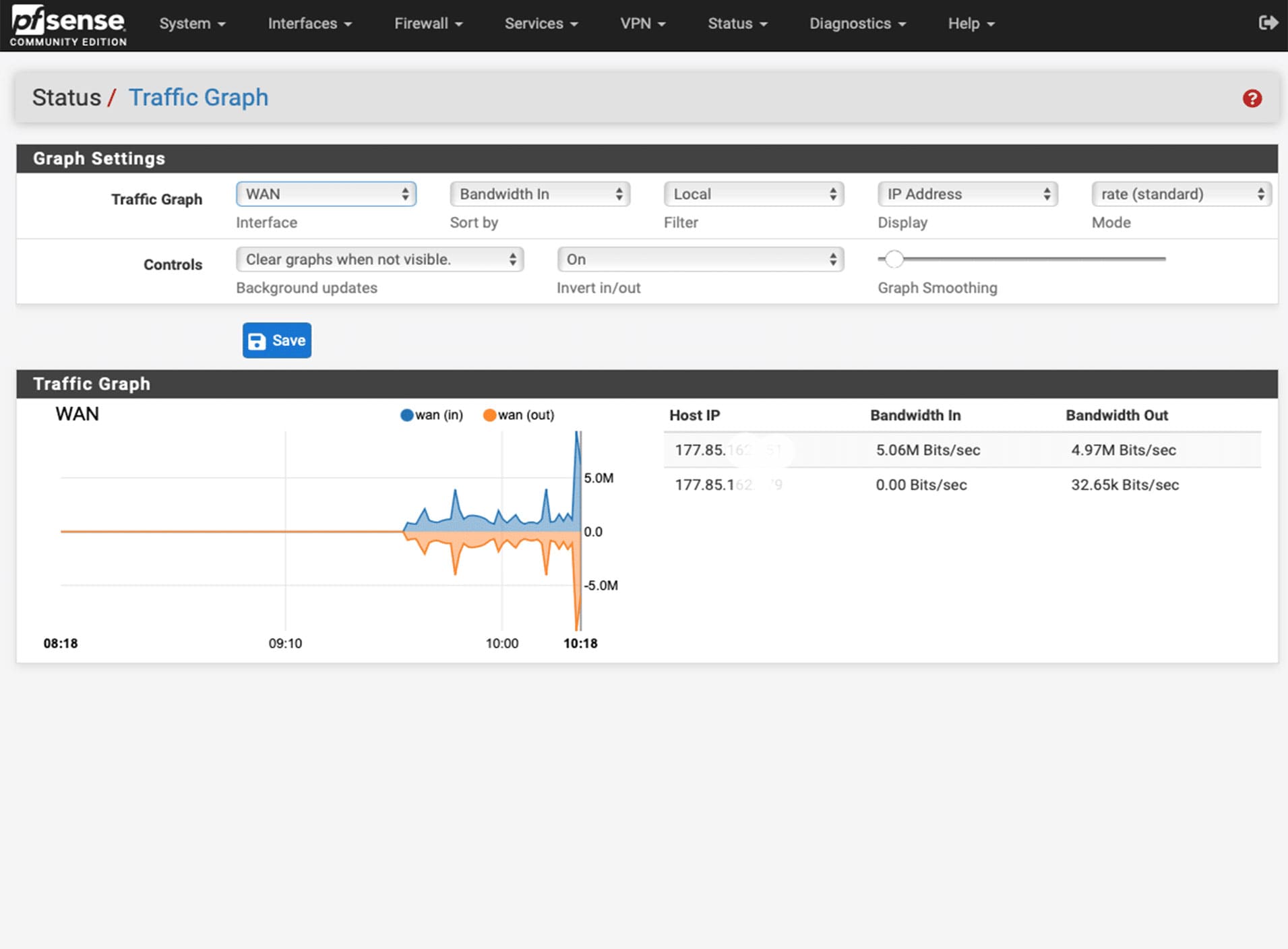Open the Background updates dropdown
1288x949 pixels.
point(379,259)
